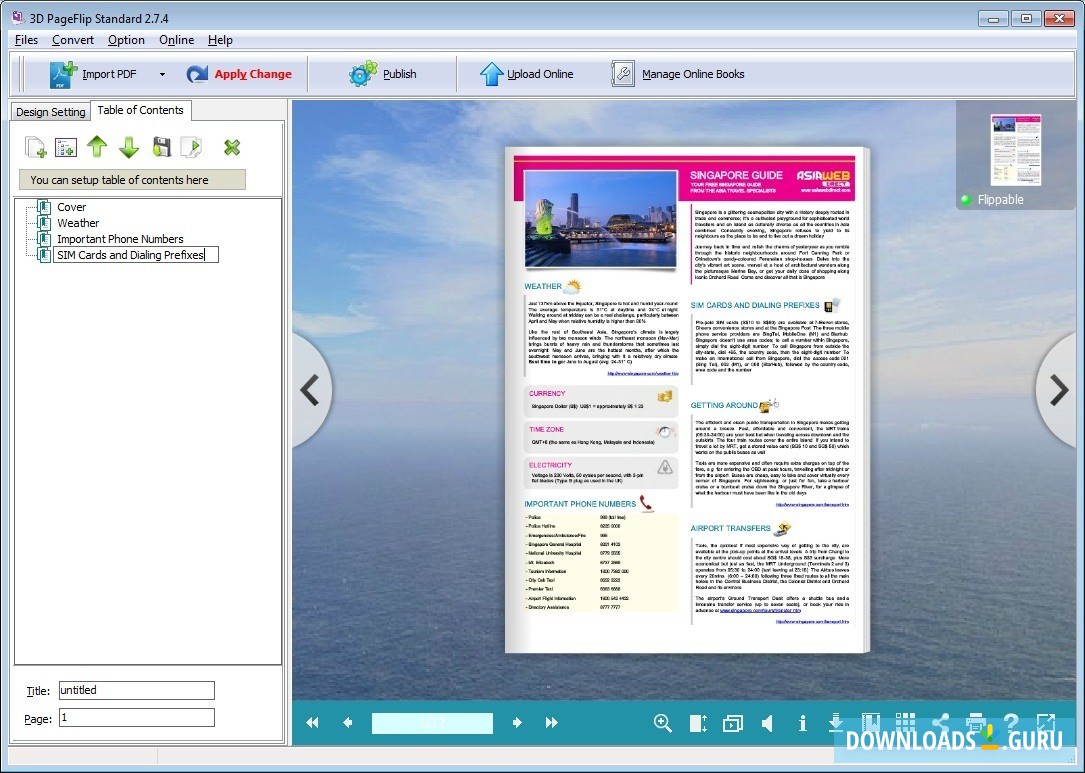Screen dimensions: 1085x773
Task: Go to next page with right chevron
Action: [x=1059, y=390]
